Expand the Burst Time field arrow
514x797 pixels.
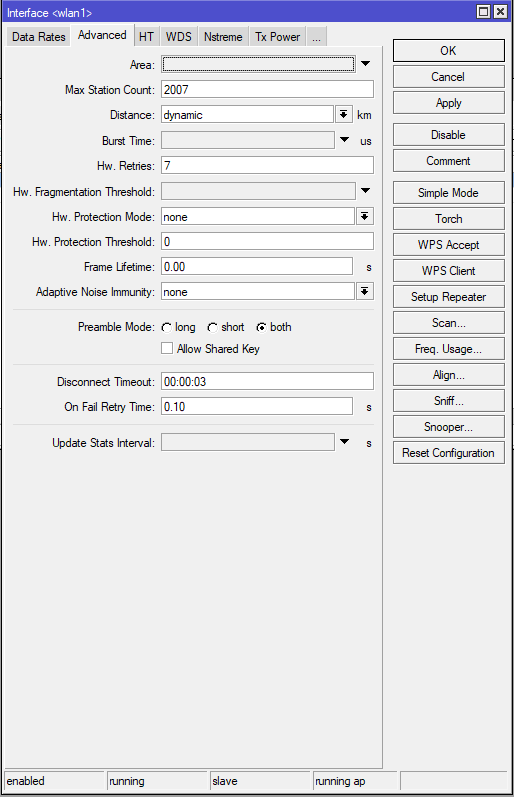point(344,140)
